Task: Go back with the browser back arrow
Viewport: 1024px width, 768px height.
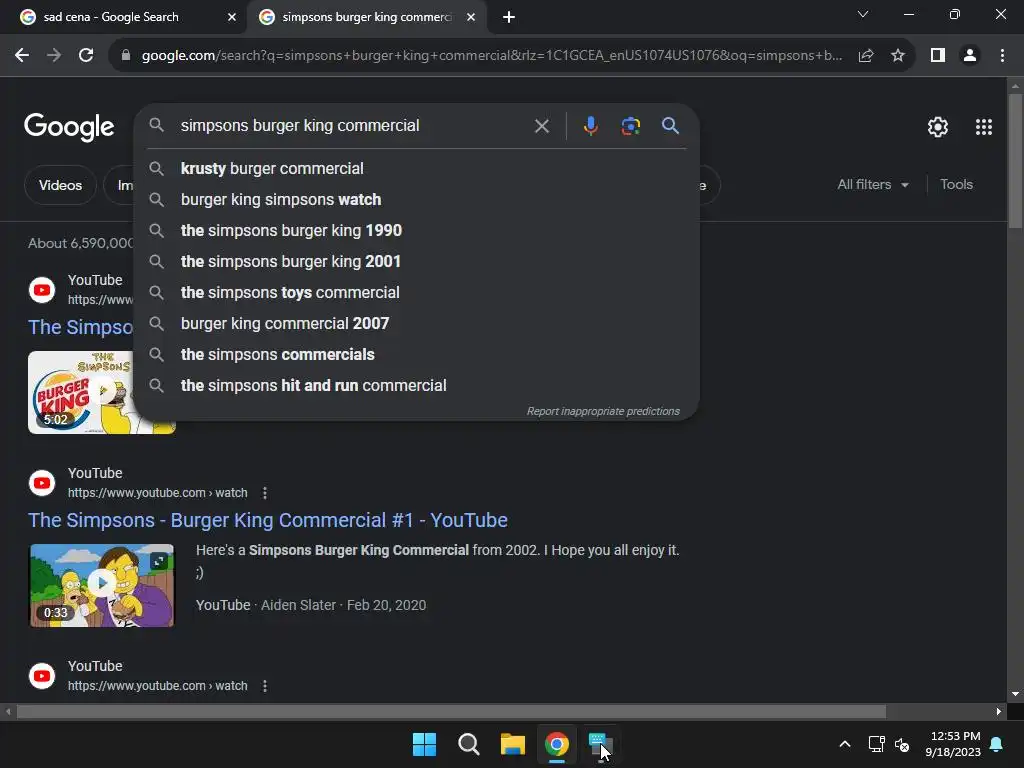Action: click(x=22, y=56)
